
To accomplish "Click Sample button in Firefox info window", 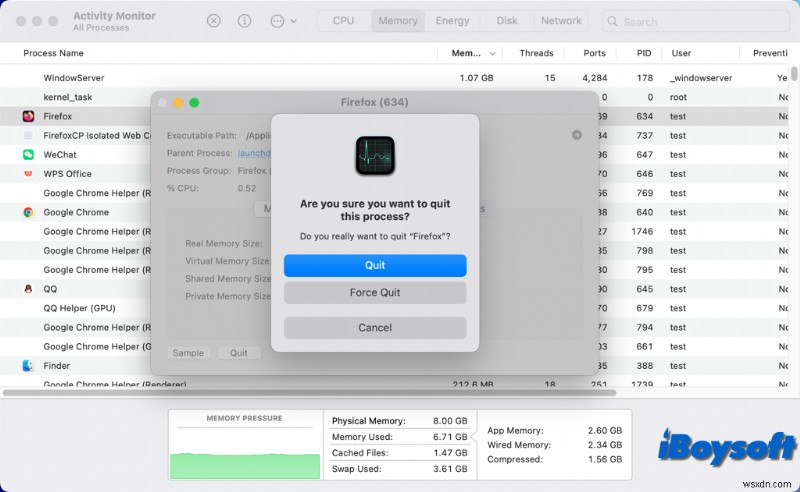I will click(188, 353).
